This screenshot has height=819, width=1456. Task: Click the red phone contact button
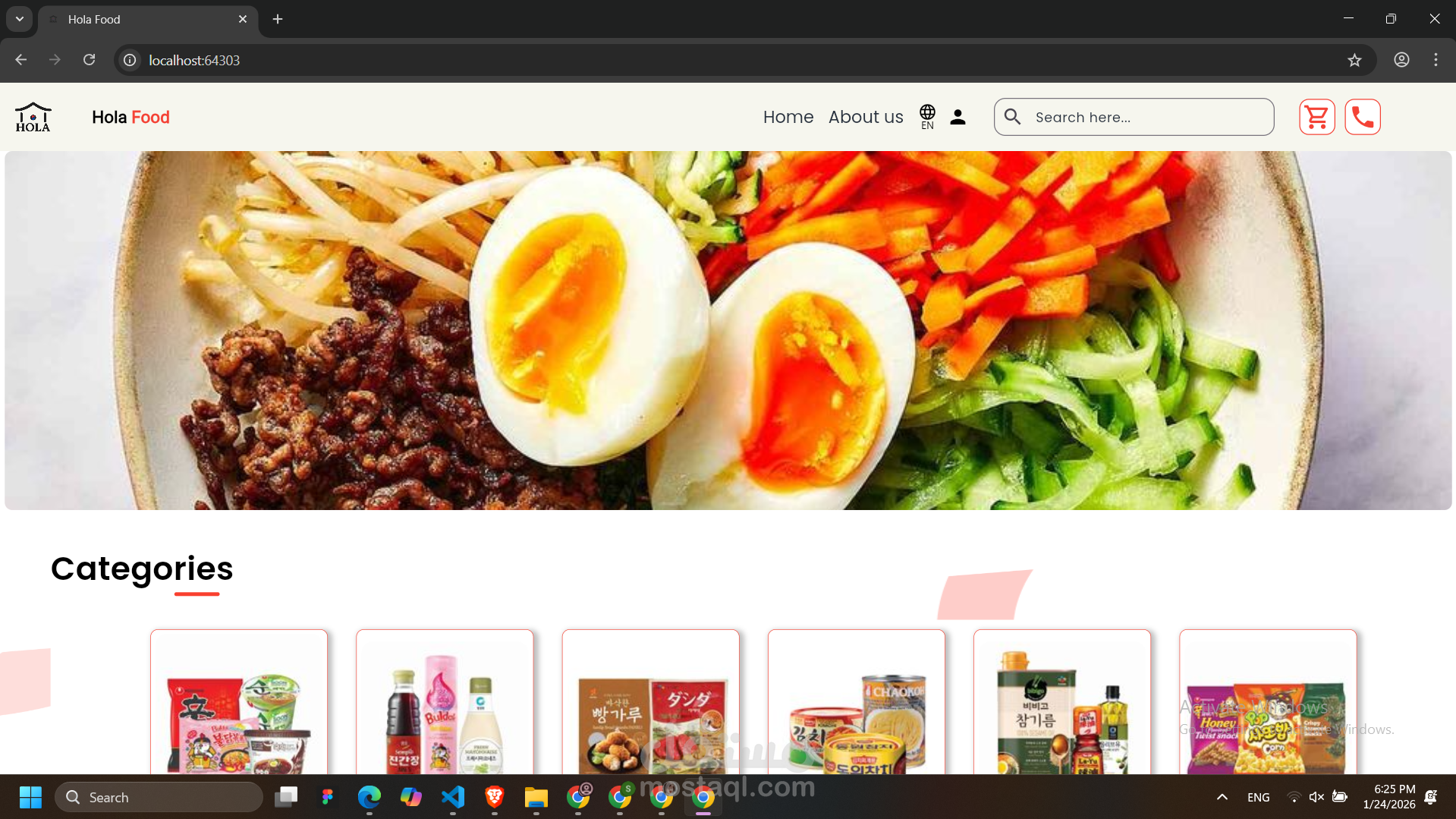click(x=1363, y=117)
